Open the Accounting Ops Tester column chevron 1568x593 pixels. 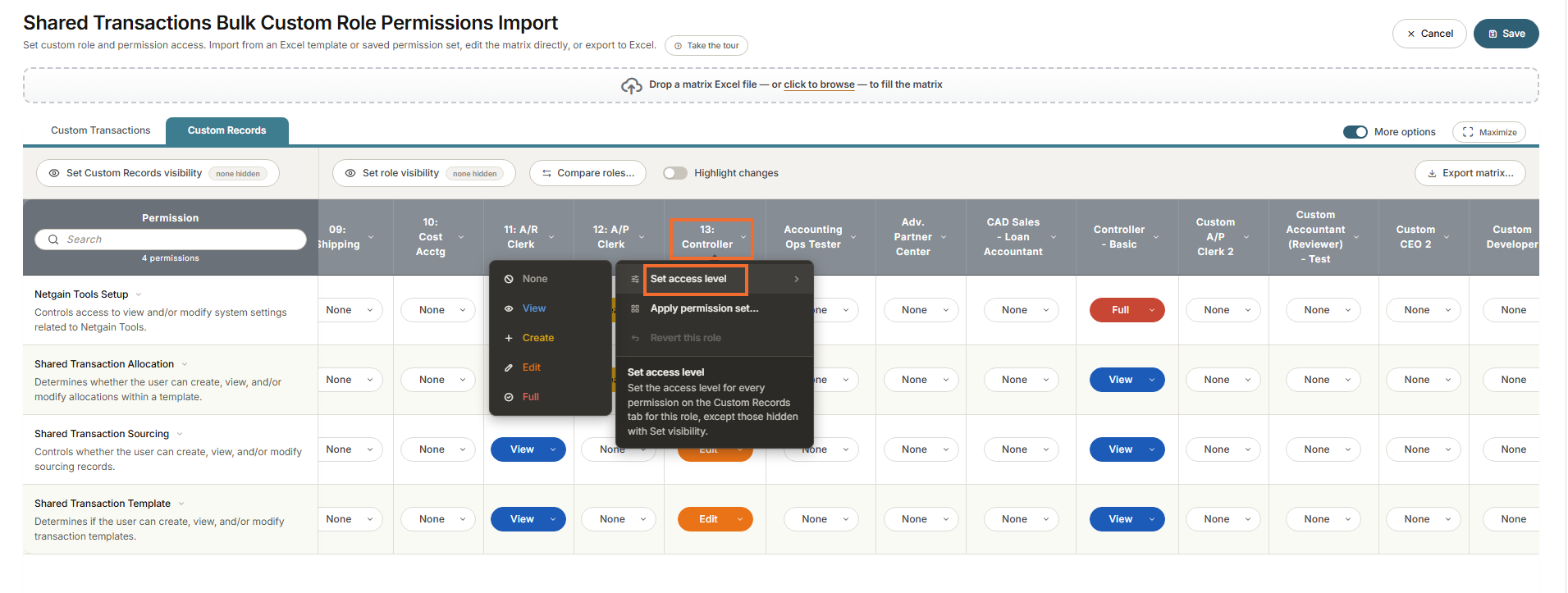pyautogui.click(x=853, y=237)
